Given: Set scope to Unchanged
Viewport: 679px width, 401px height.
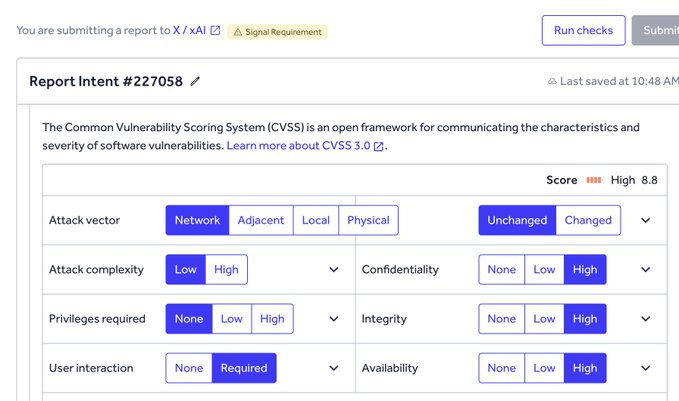Looking at the screenshot, I should click(517, 220).
